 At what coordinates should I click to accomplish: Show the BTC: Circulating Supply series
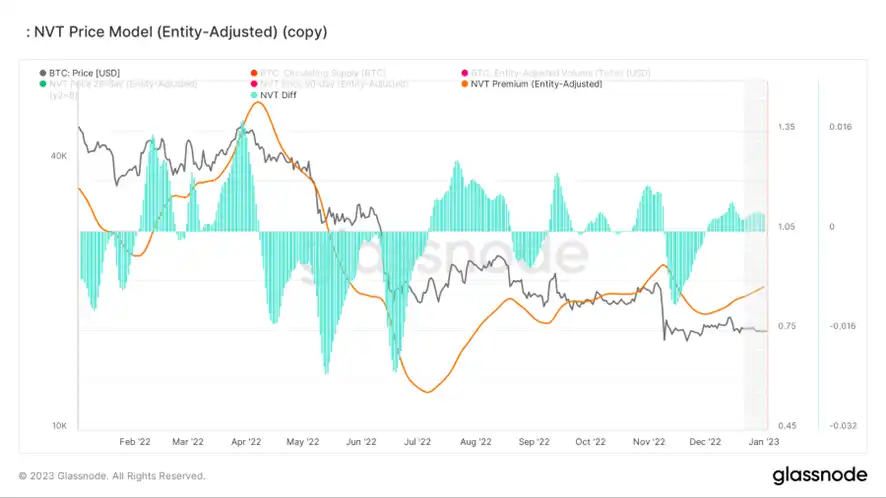[x=319, y=73]
